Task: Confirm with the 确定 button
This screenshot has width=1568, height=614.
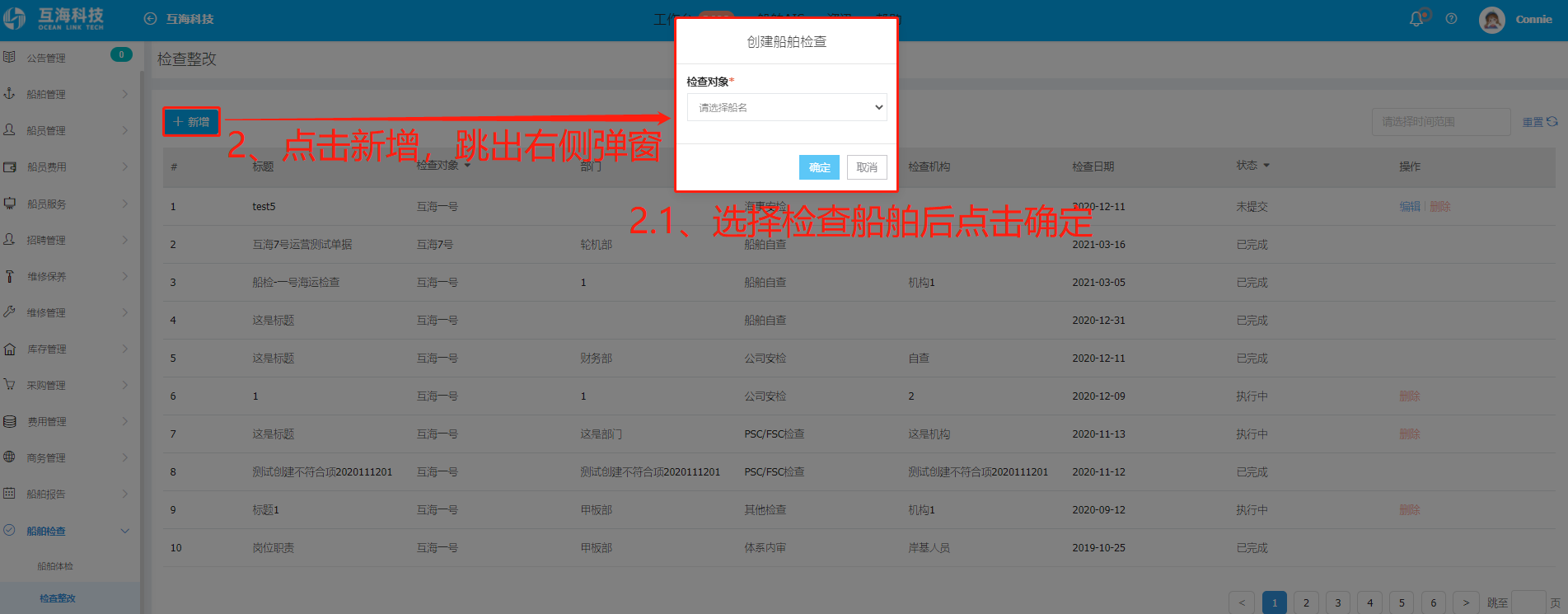Action: tap(819, 167)
